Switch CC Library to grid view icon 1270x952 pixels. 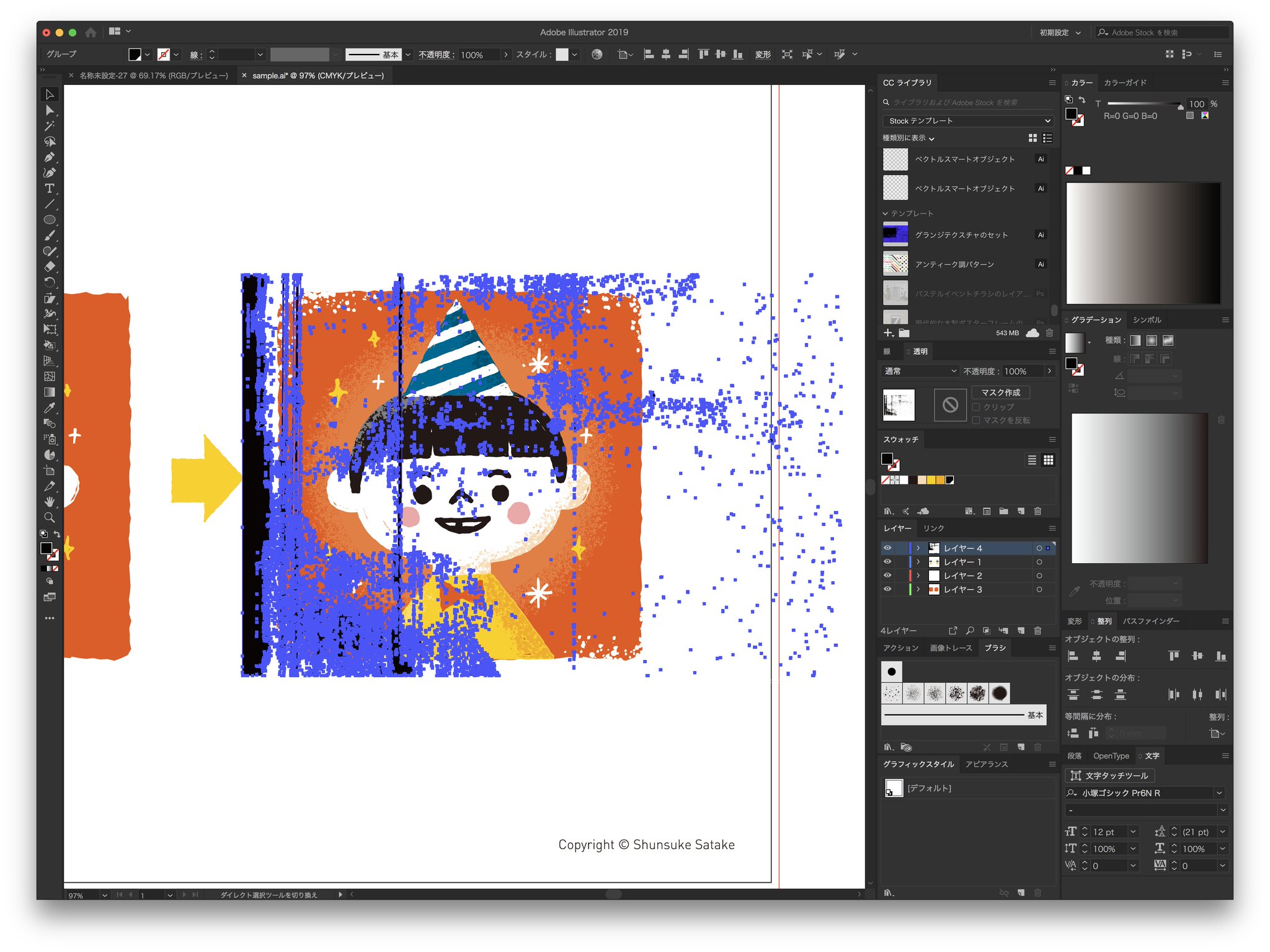click(1032, 138)
